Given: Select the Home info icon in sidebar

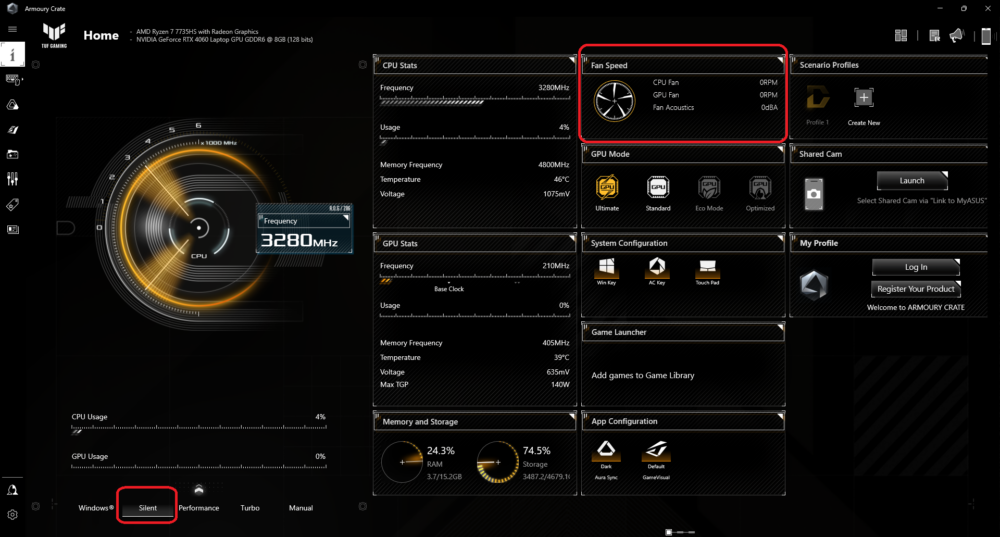Looking at the screenshot, I should pyautogui.click(x=12, y=55).
